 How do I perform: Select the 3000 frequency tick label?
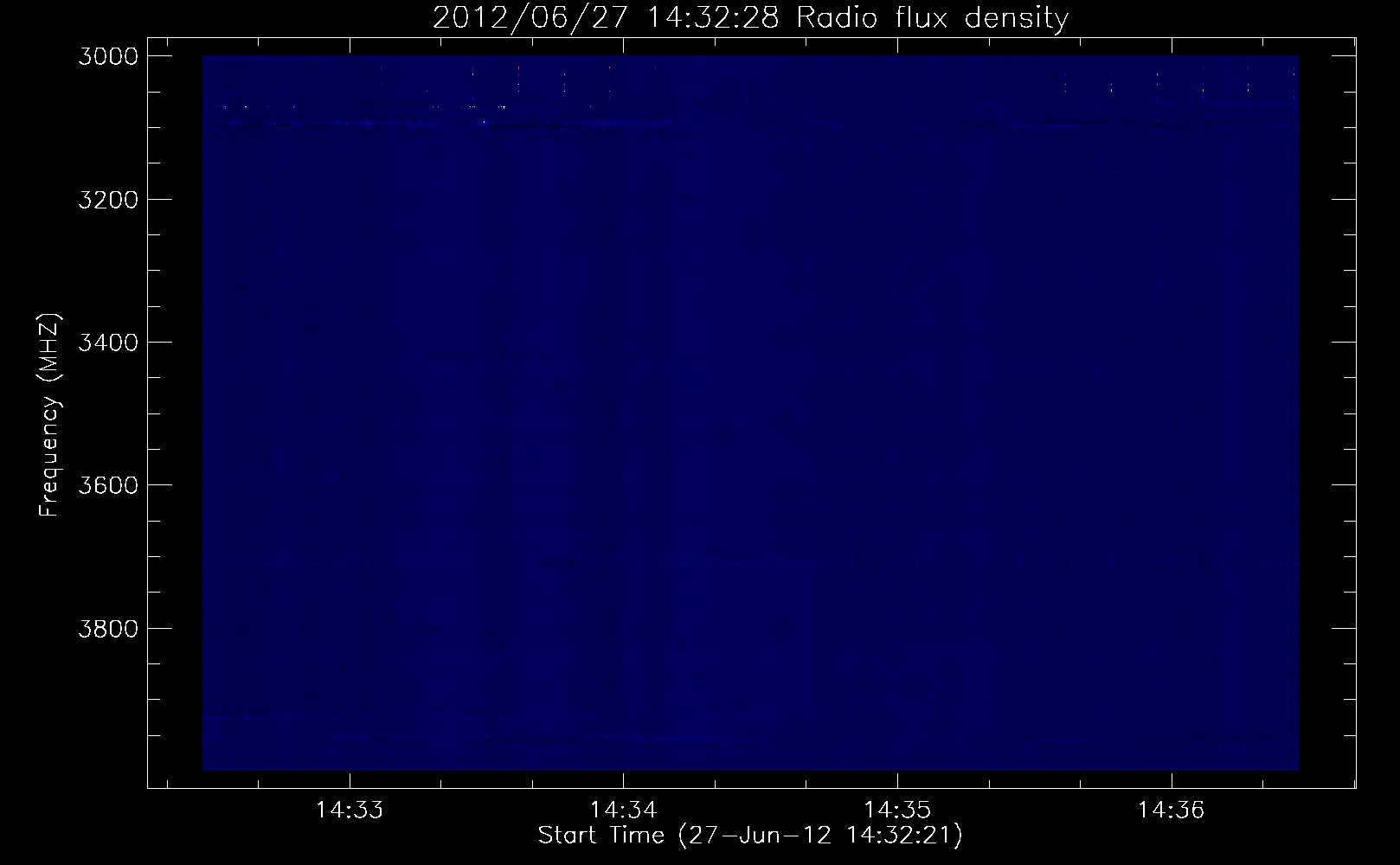tap(108, 56)
